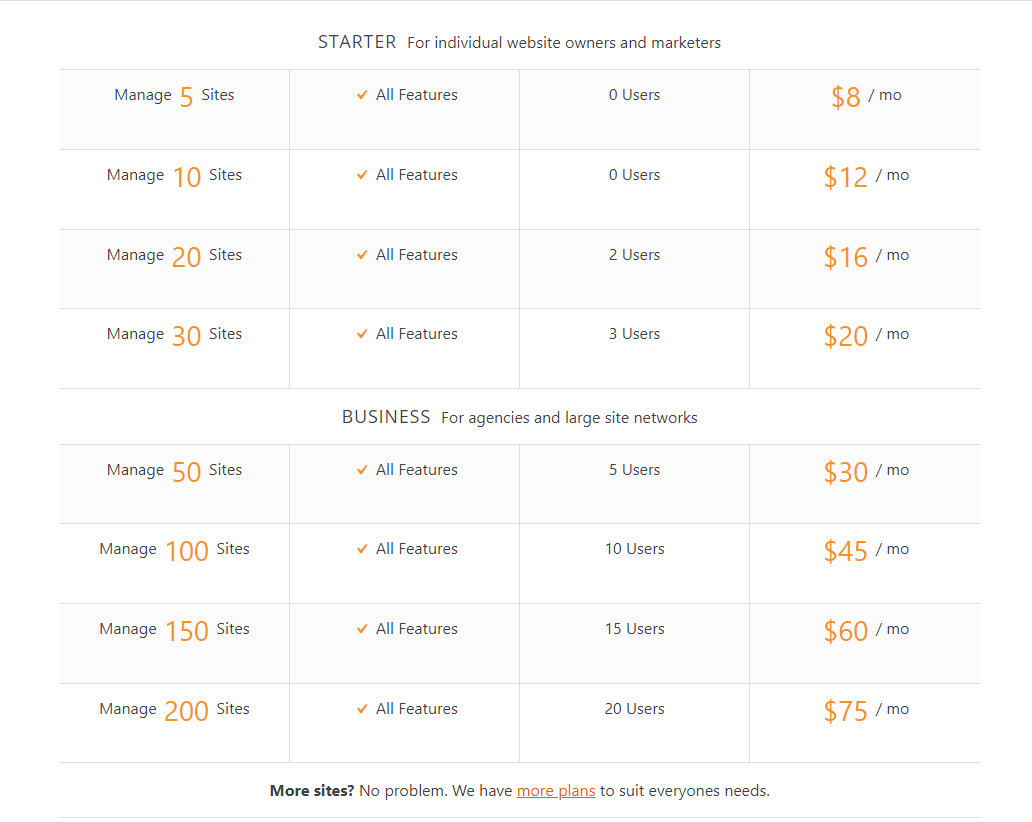
Task: Click the checkmark icon in the 20 Sites row
Action: [362, 255]
